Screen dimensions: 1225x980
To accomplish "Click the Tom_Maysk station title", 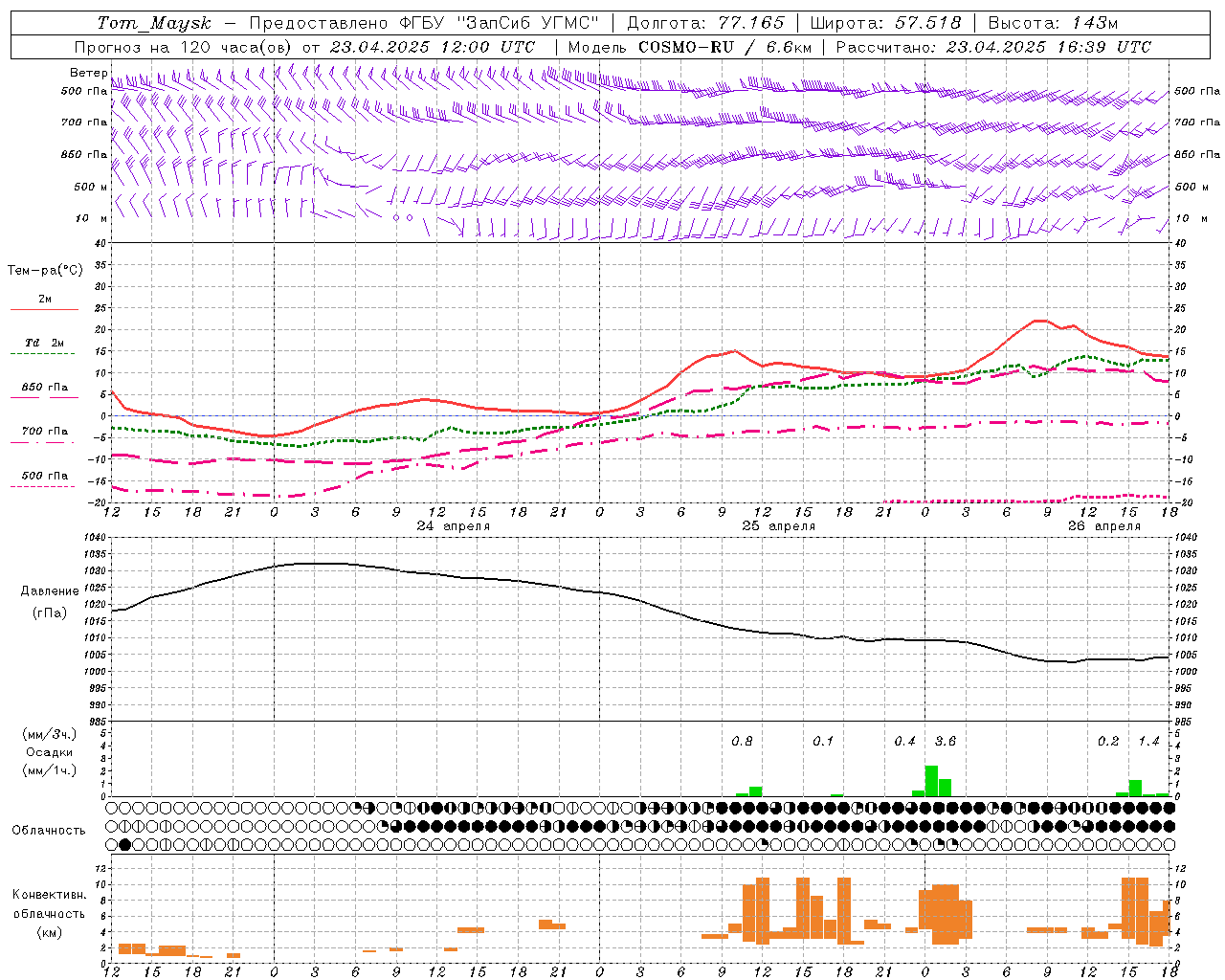I will (x=154, y=23).
